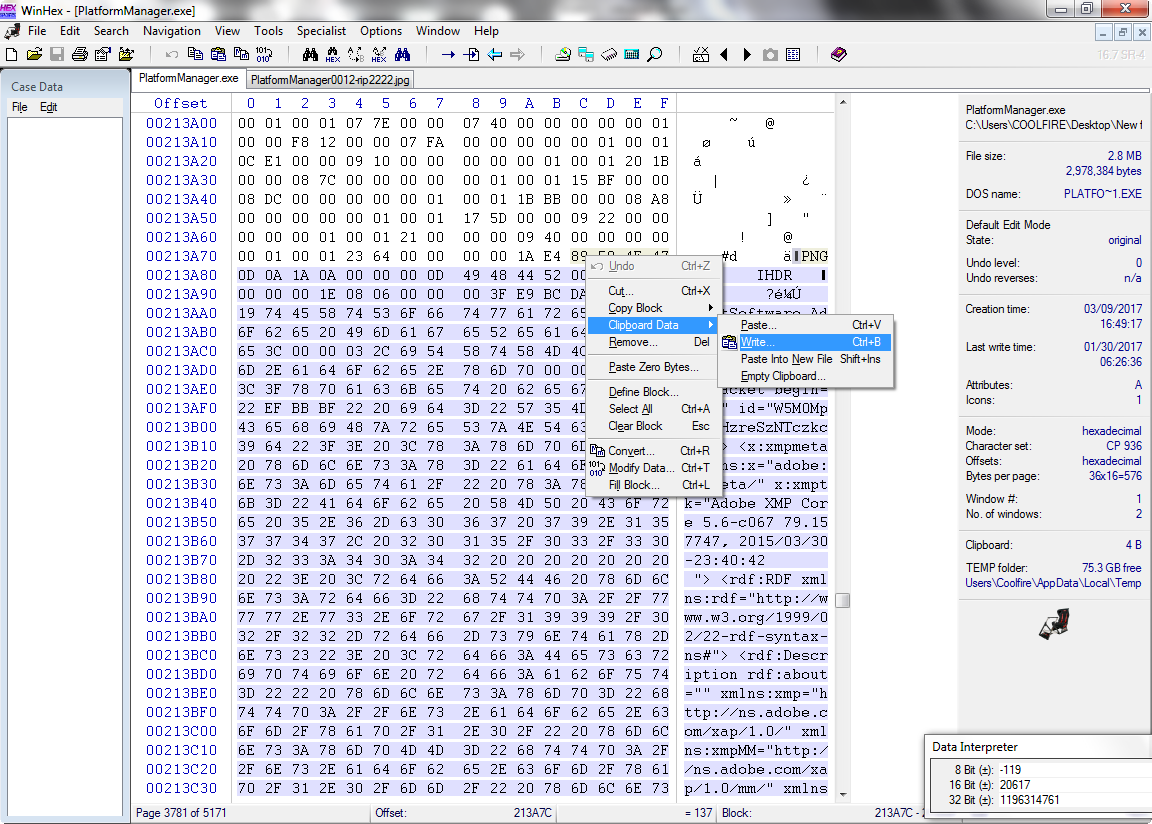
Task: Open the Options menu
Action: [x=381, y=31]
